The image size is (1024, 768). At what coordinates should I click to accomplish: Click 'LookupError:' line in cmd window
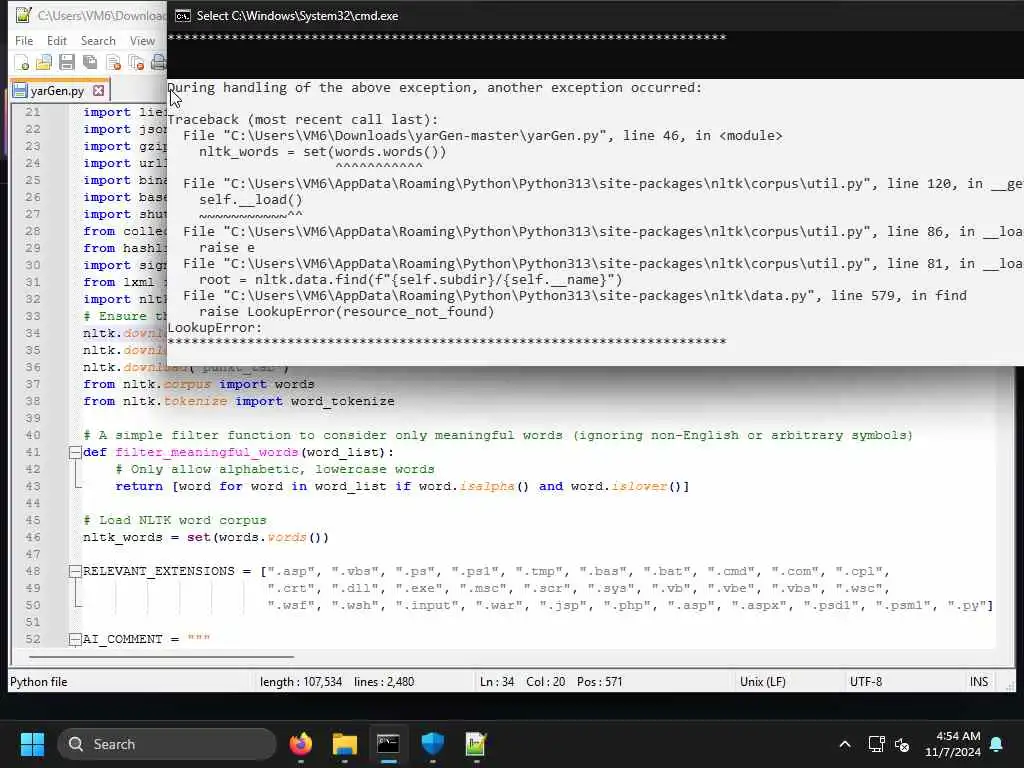[x=215, y=328]
